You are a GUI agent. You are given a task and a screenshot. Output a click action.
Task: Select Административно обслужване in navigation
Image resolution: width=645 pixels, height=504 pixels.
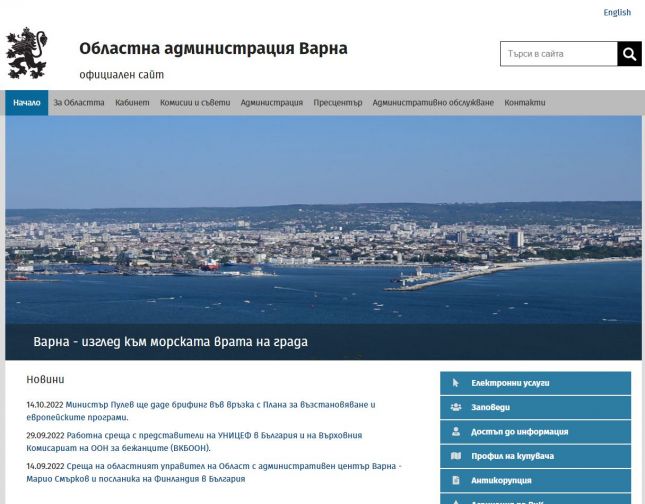point(433,103)
